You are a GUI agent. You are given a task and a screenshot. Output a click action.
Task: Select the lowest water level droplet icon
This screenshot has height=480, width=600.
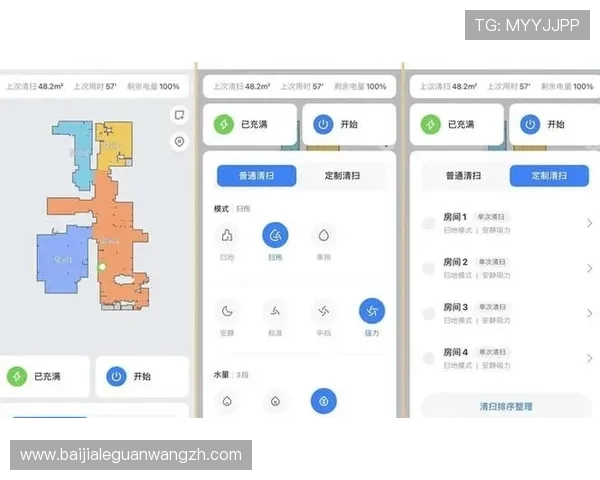click(x=227, y=401)
